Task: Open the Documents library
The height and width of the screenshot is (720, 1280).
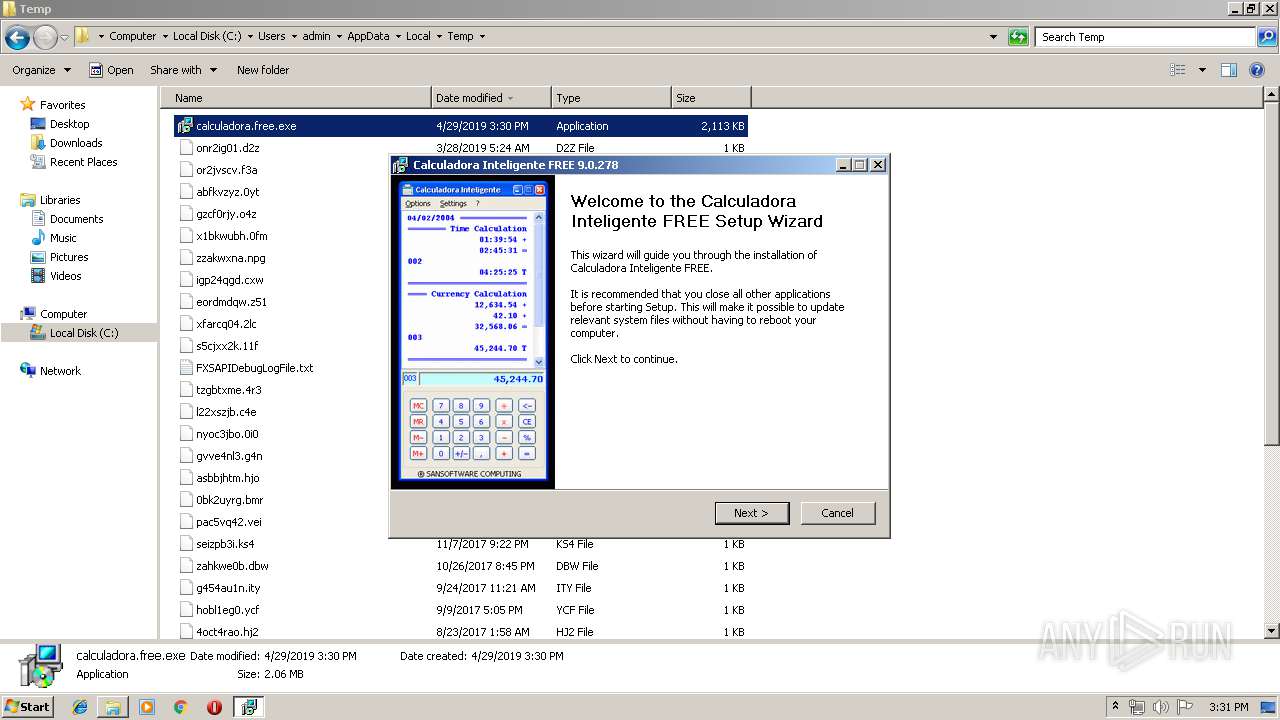Action: [x=76, y=219]
